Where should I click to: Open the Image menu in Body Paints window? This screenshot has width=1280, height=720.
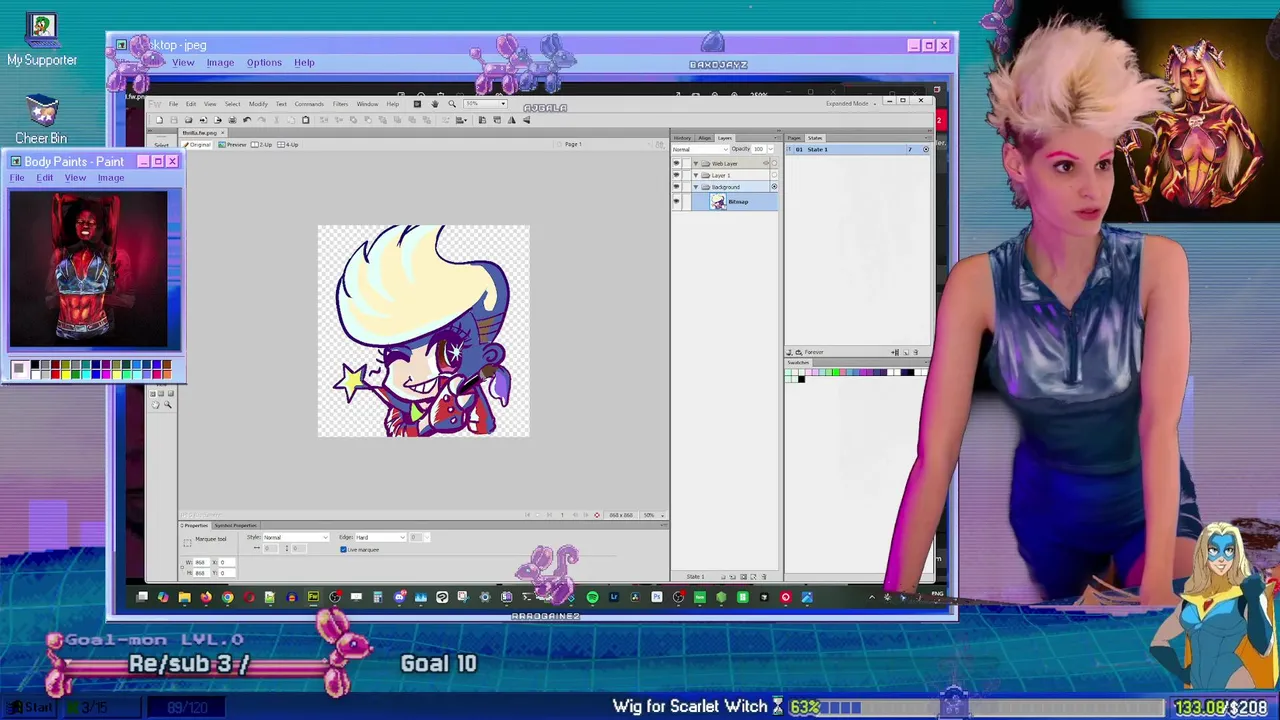[111, 178]
